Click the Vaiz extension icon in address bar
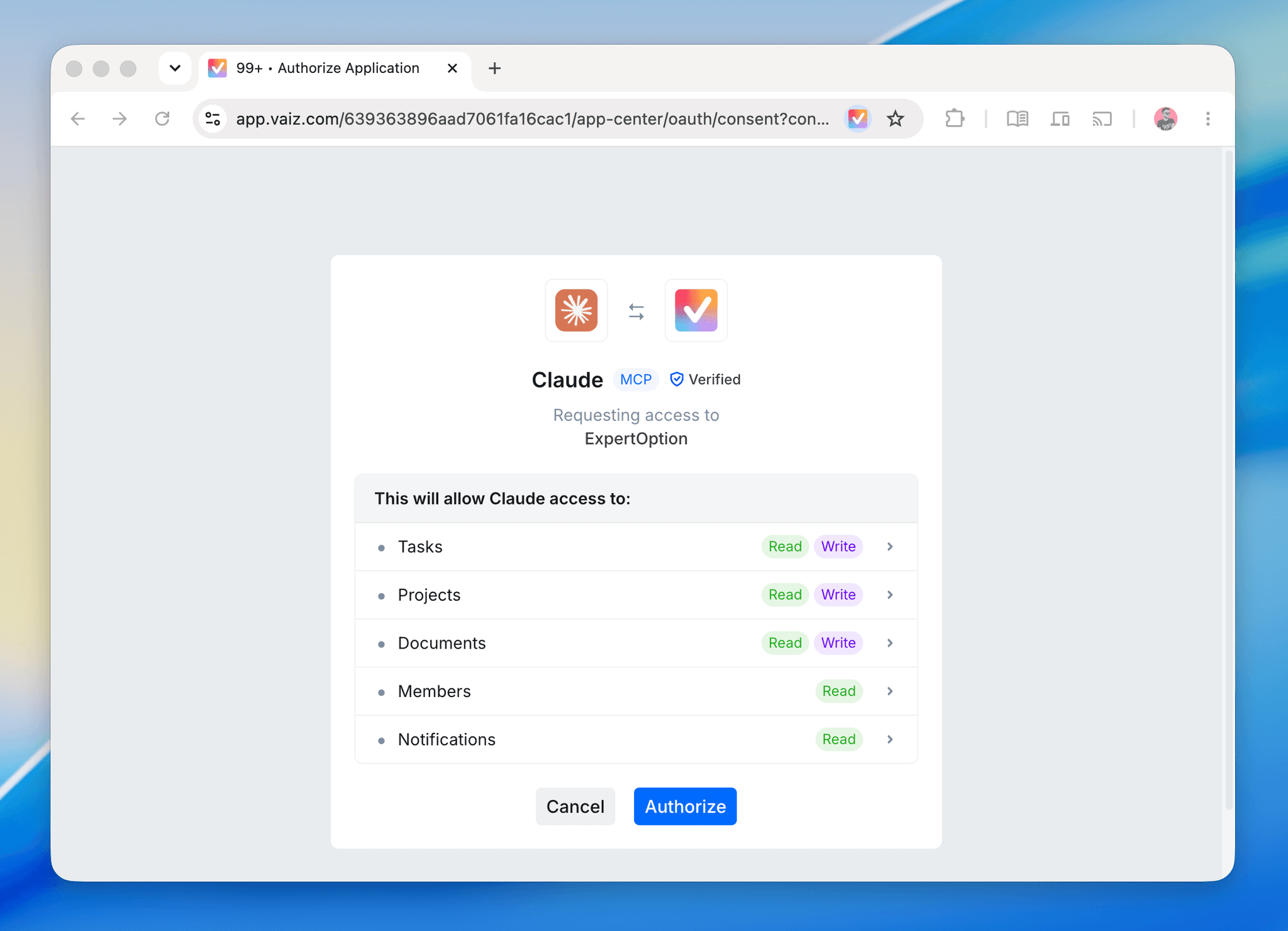The image size is (1288, 931). click(857, 119)
